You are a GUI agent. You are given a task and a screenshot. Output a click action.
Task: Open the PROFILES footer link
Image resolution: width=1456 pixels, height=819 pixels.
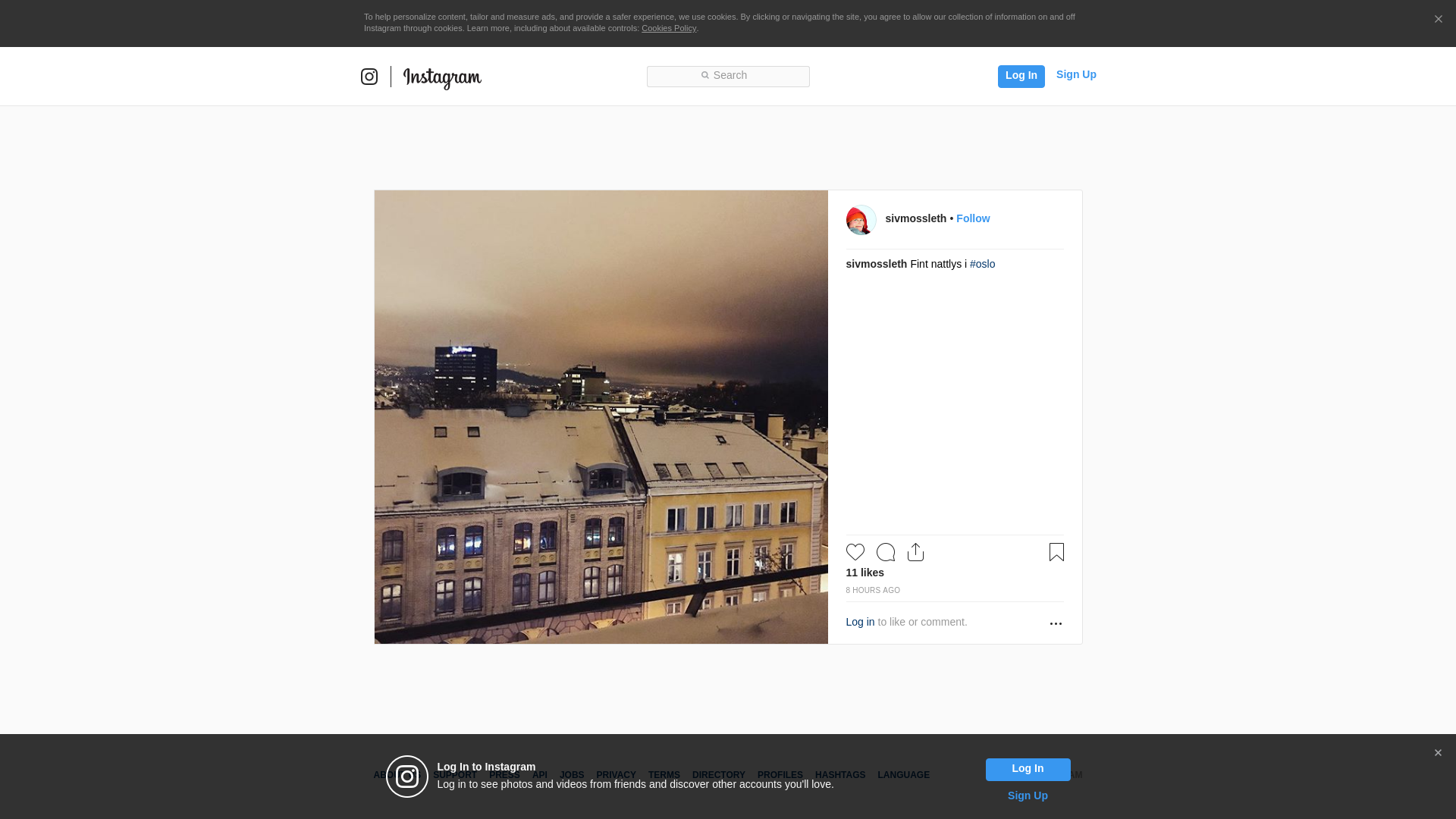pyautogui.click(x=780, y=775)
